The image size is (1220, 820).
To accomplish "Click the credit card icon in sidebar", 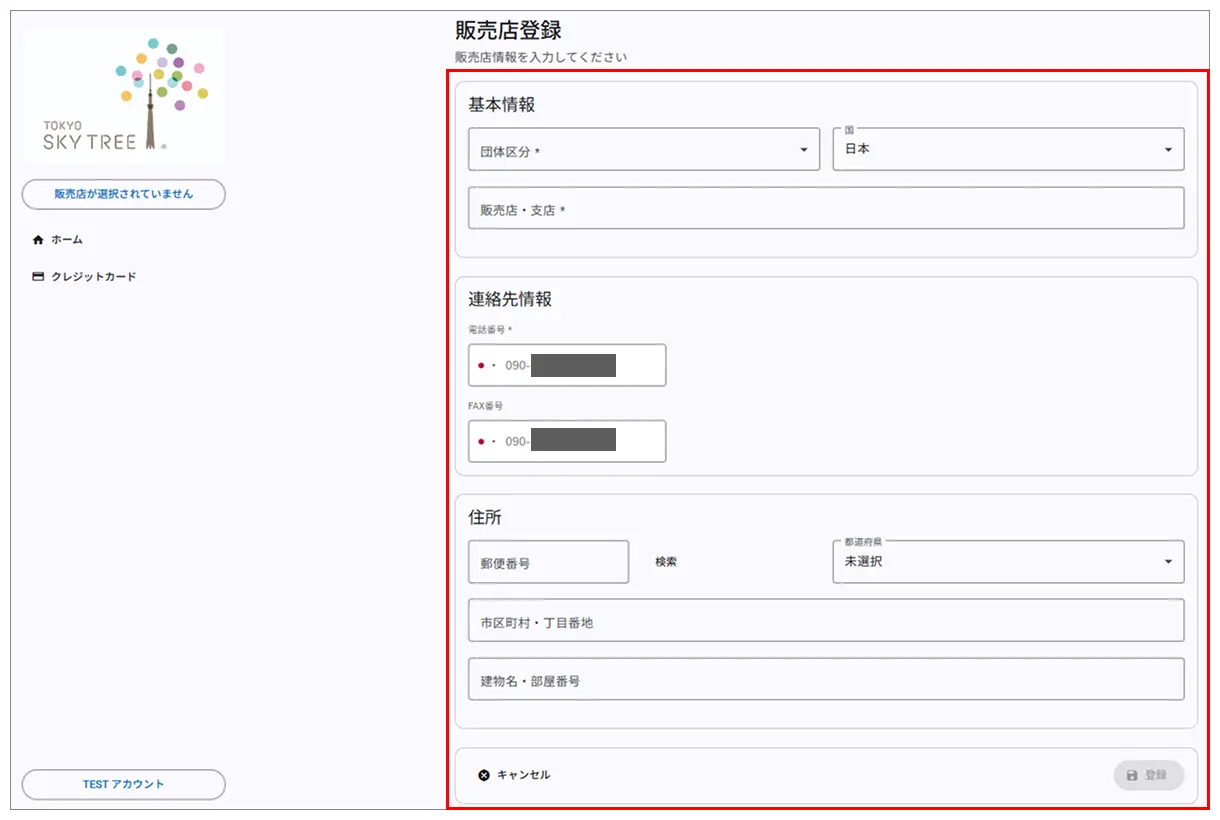I will (38, 277).
